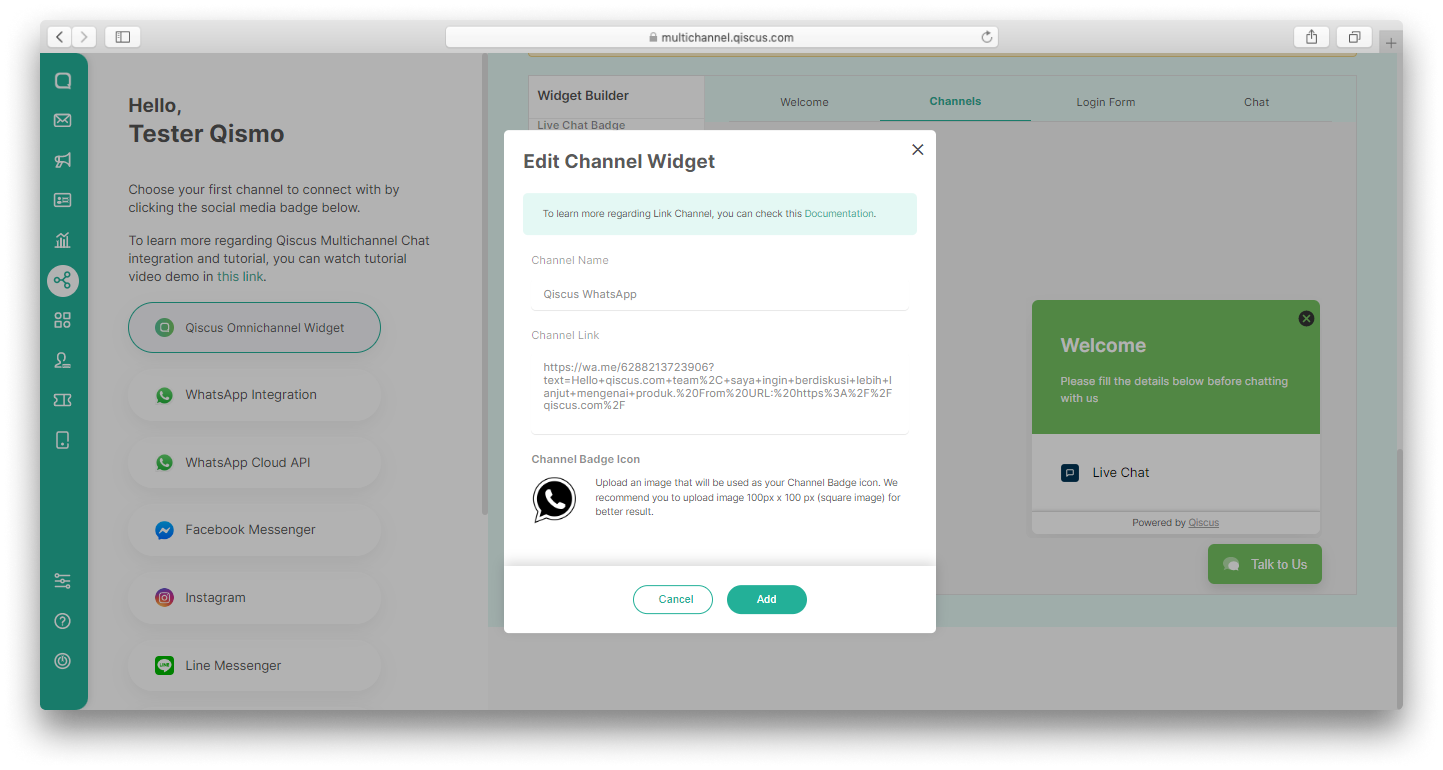Viewport: 1443px width, 770px height.
Task: Select Live Chat row in widget preview
Action: pos(1176,473)
